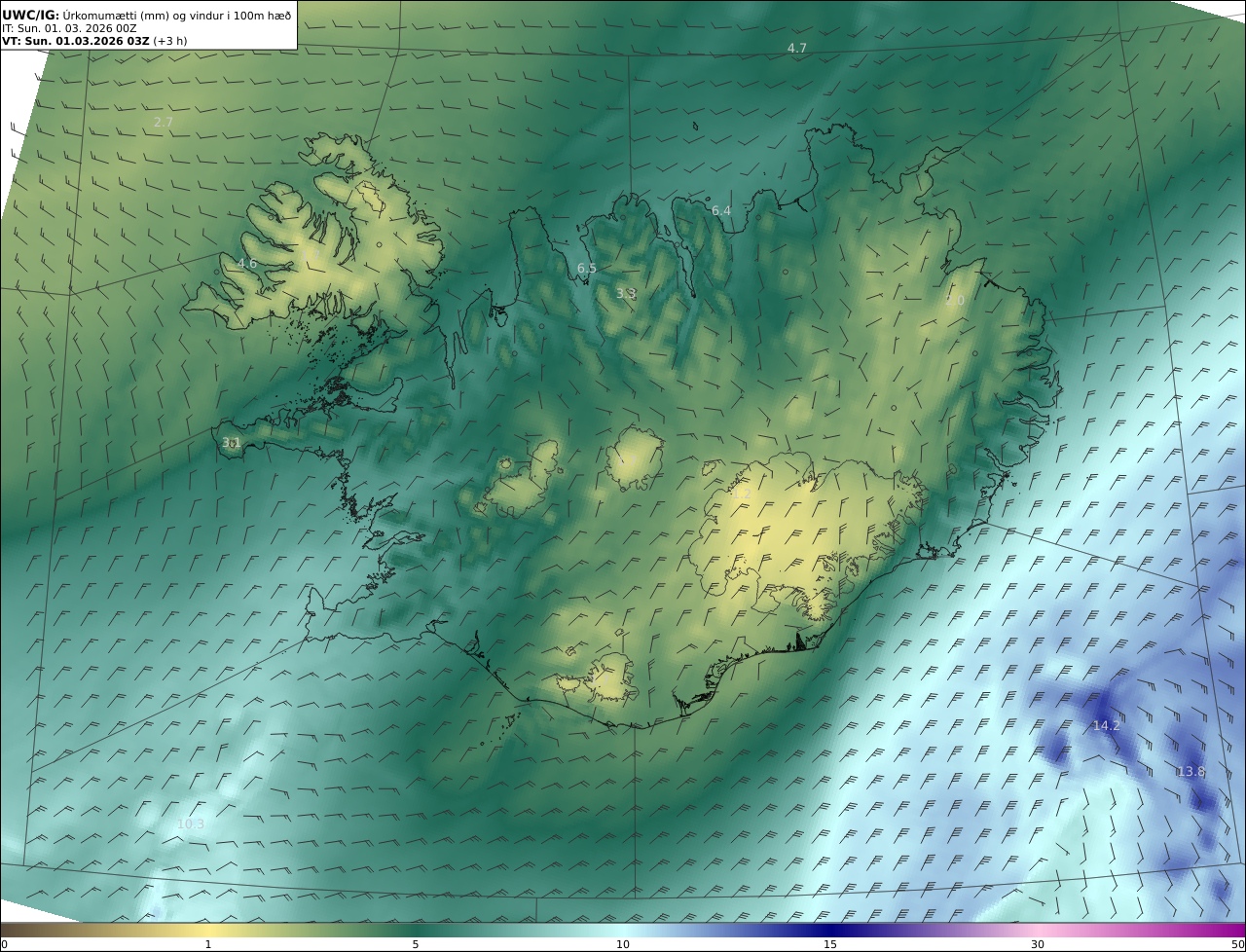
Task: Select the 5 tick label on the colorbar
Action: click(x=416, y=944)
